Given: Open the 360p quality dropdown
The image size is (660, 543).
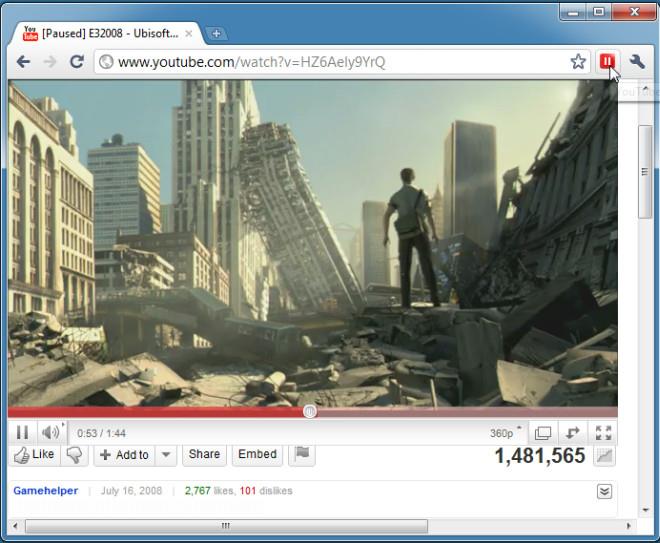Looking at the screenshot, I should (506, 433).
